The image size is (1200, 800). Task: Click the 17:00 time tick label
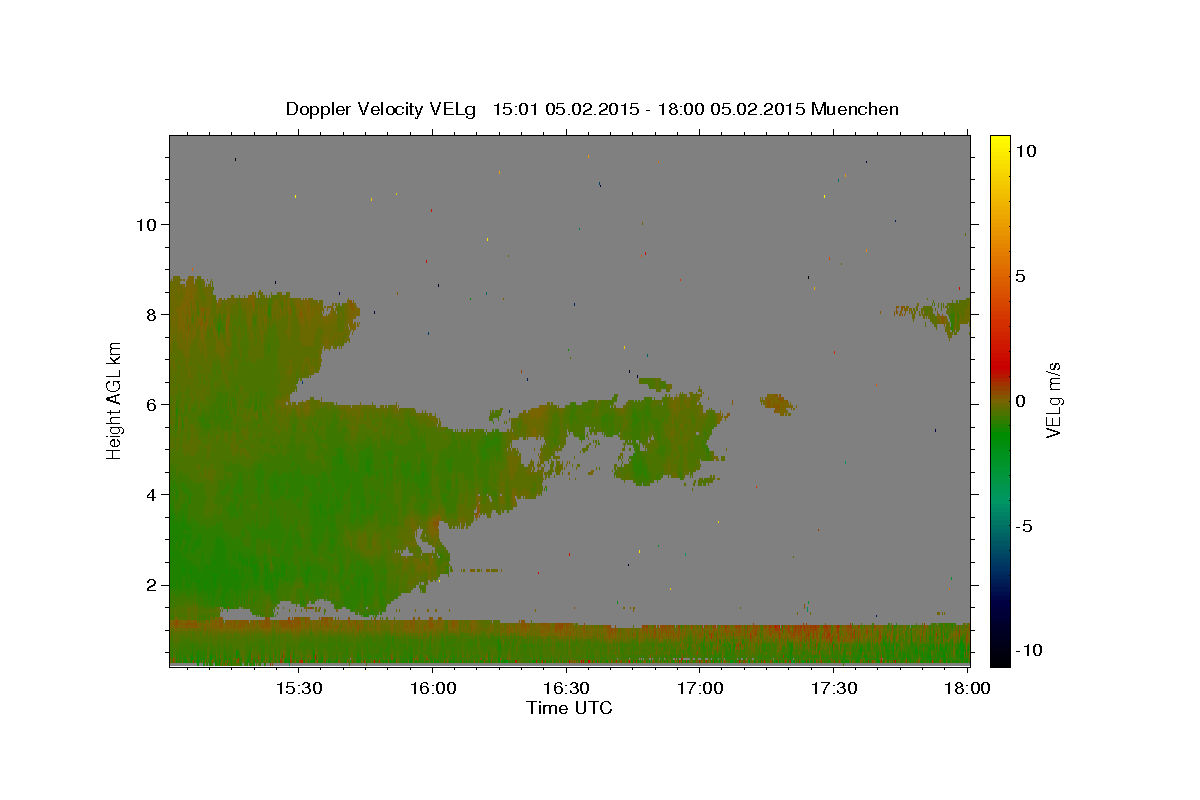click(x=700, y=688)
